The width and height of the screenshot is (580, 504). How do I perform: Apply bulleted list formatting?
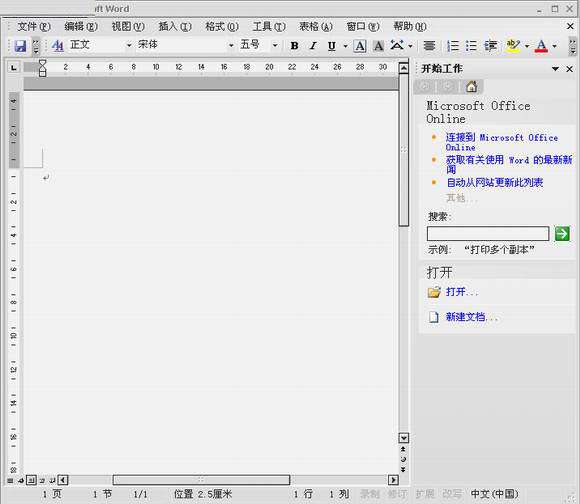[471, 45]
